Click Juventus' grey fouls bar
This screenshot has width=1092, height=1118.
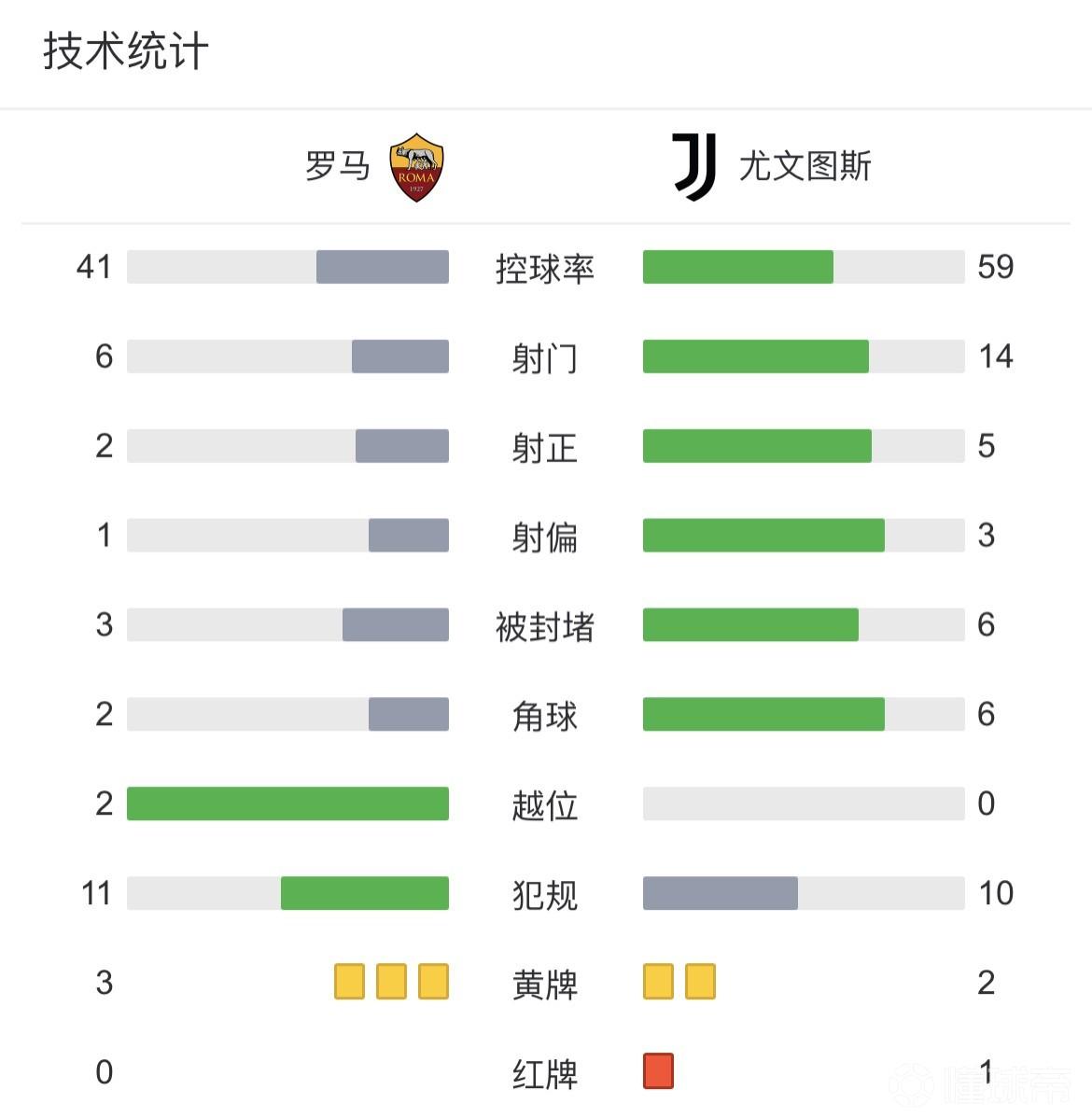point(720,893)
